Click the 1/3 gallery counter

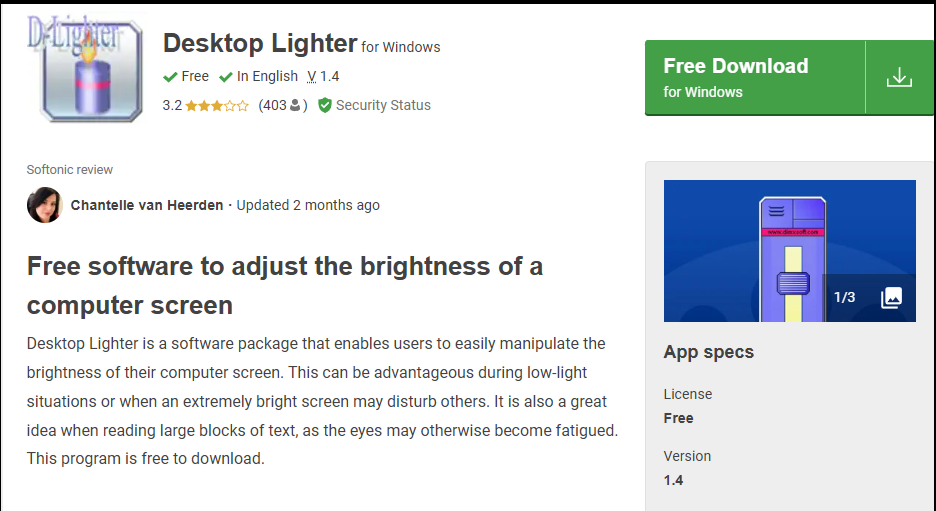pos(844,297)
